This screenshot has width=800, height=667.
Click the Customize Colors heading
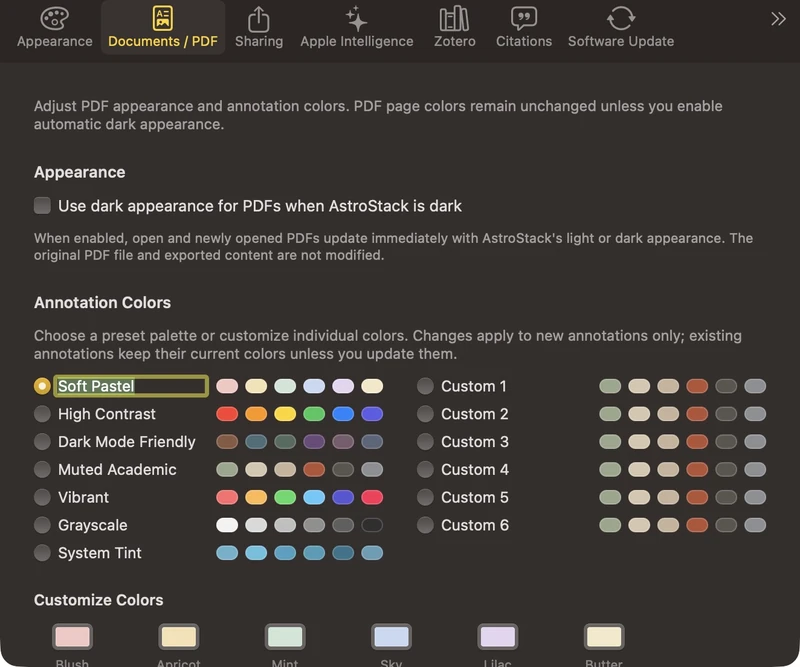tap(98, 600)
